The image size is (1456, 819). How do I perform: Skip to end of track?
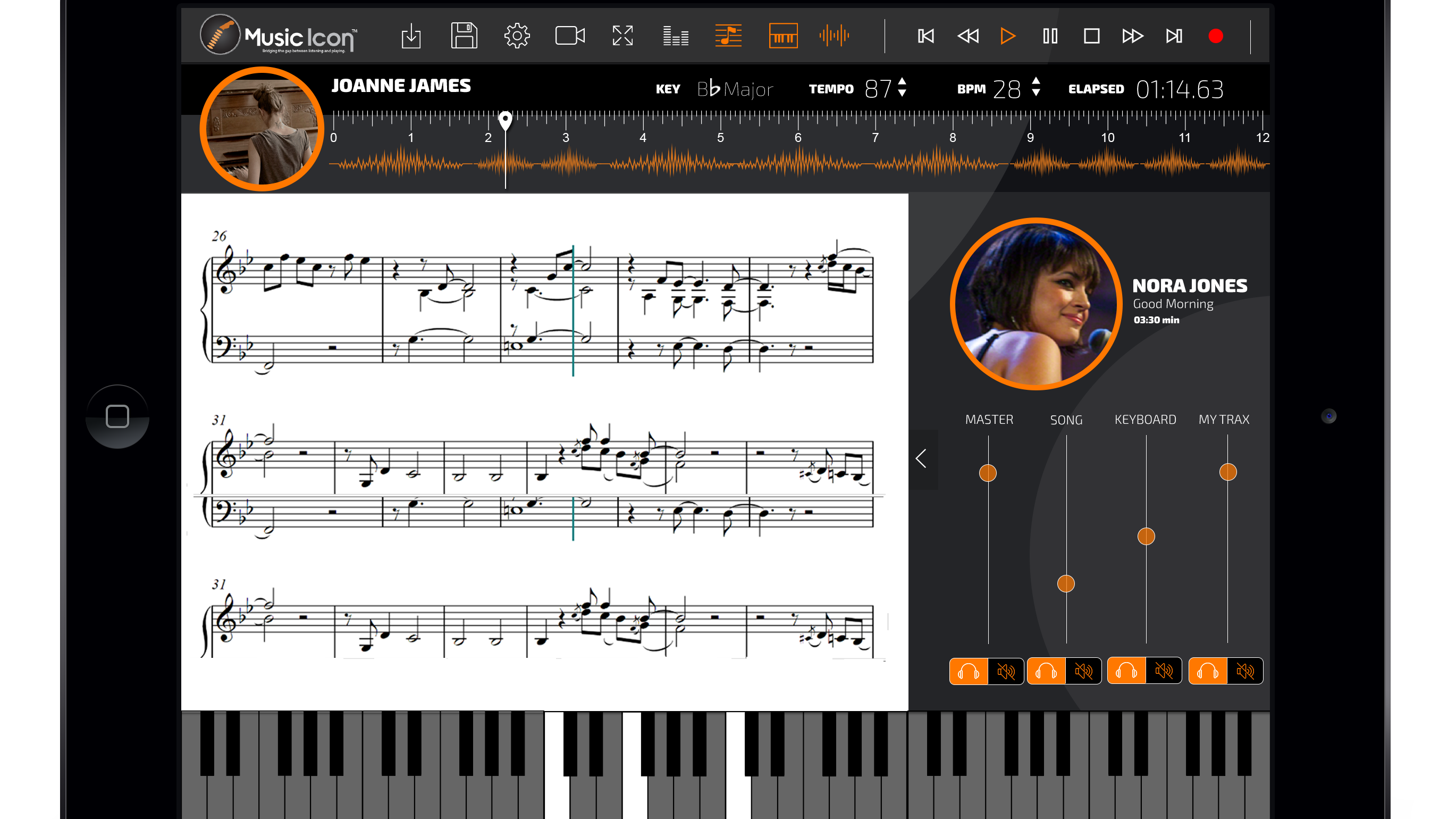(1174, 36)
